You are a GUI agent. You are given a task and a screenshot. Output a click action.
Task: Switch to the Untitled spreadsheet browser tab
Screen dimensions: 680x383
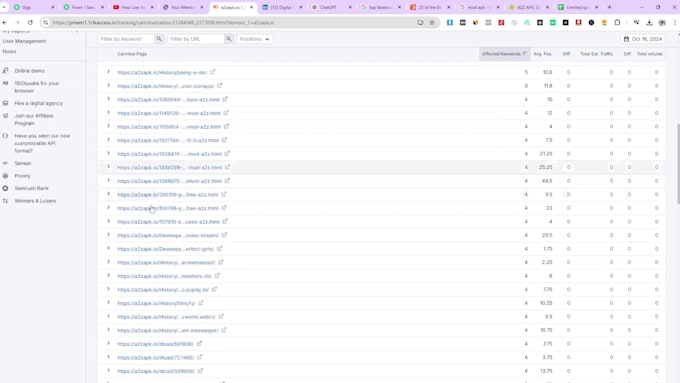578,7
